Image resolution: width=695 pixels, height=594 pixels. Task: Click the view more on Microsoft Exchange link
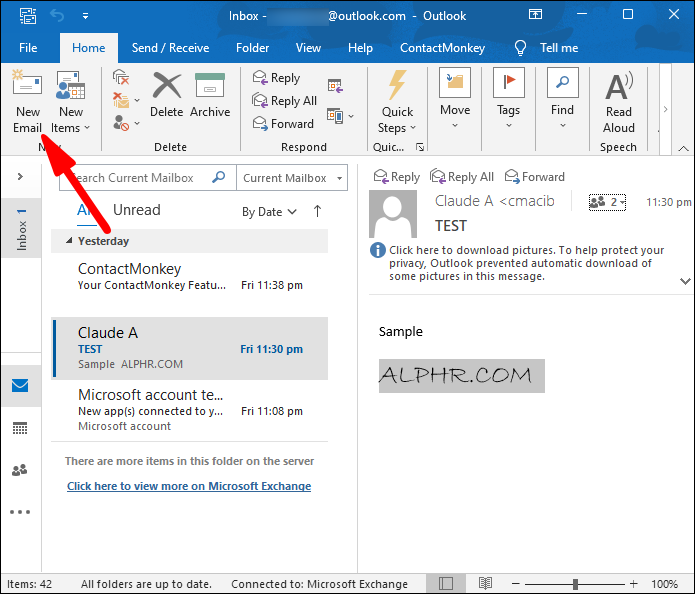coord(189,486)
